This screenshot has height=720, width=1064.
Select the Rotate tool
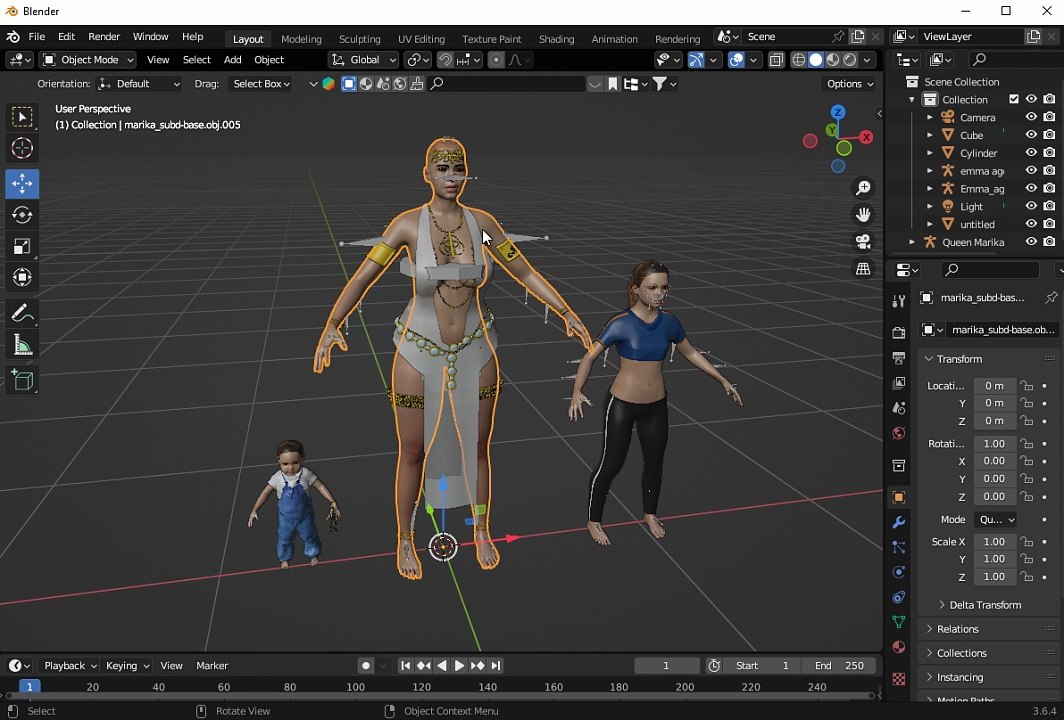coord(22,215)
